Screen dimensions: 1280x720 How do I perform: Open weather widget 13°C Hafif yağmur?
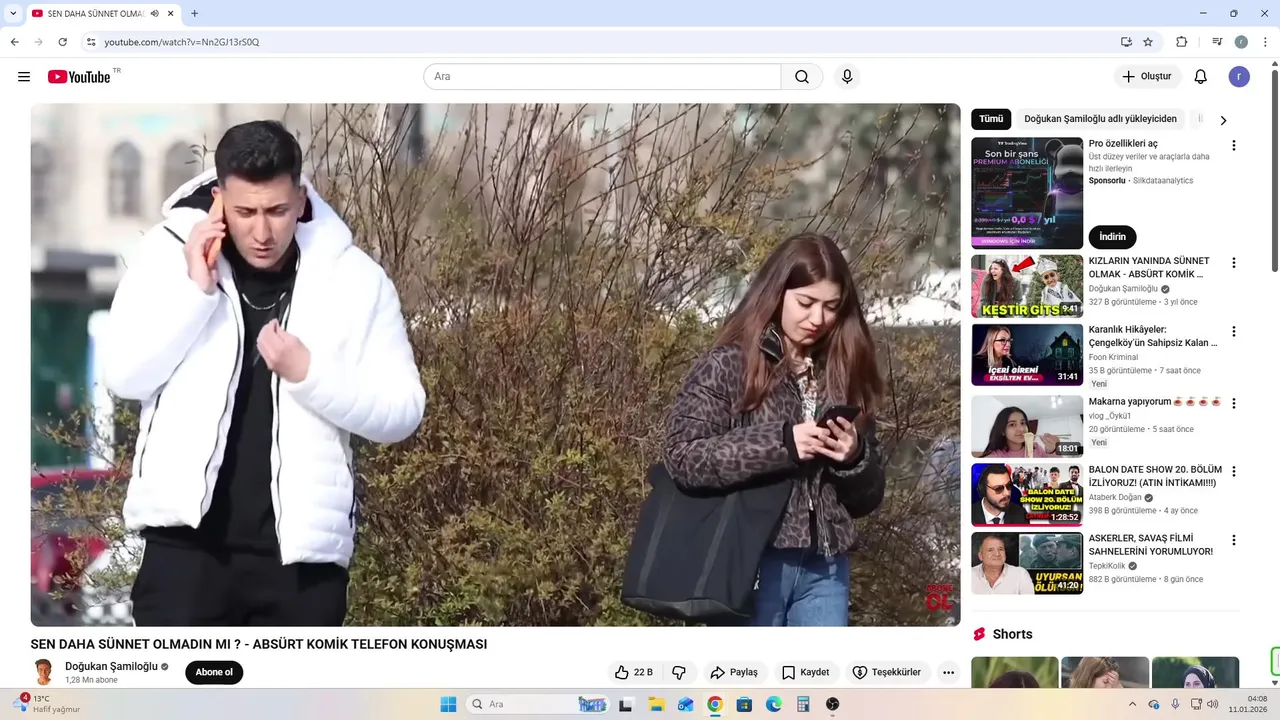click(47, 704)
